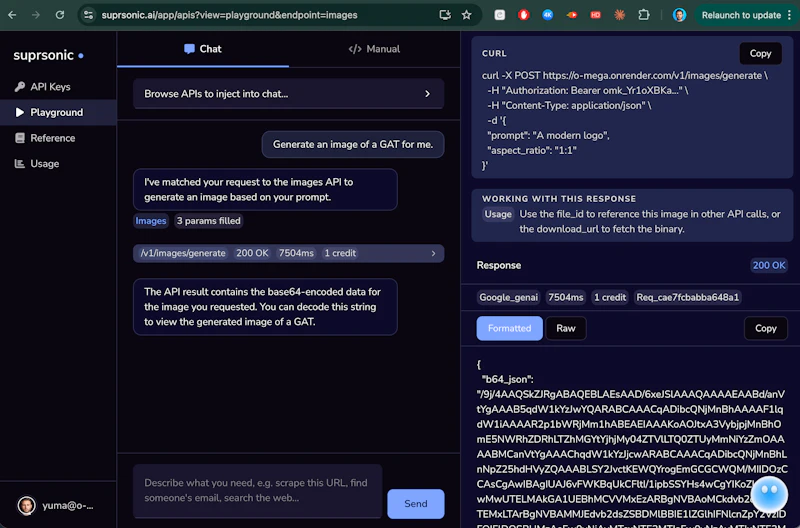Switch to the Manual tab

pos(374,49)
